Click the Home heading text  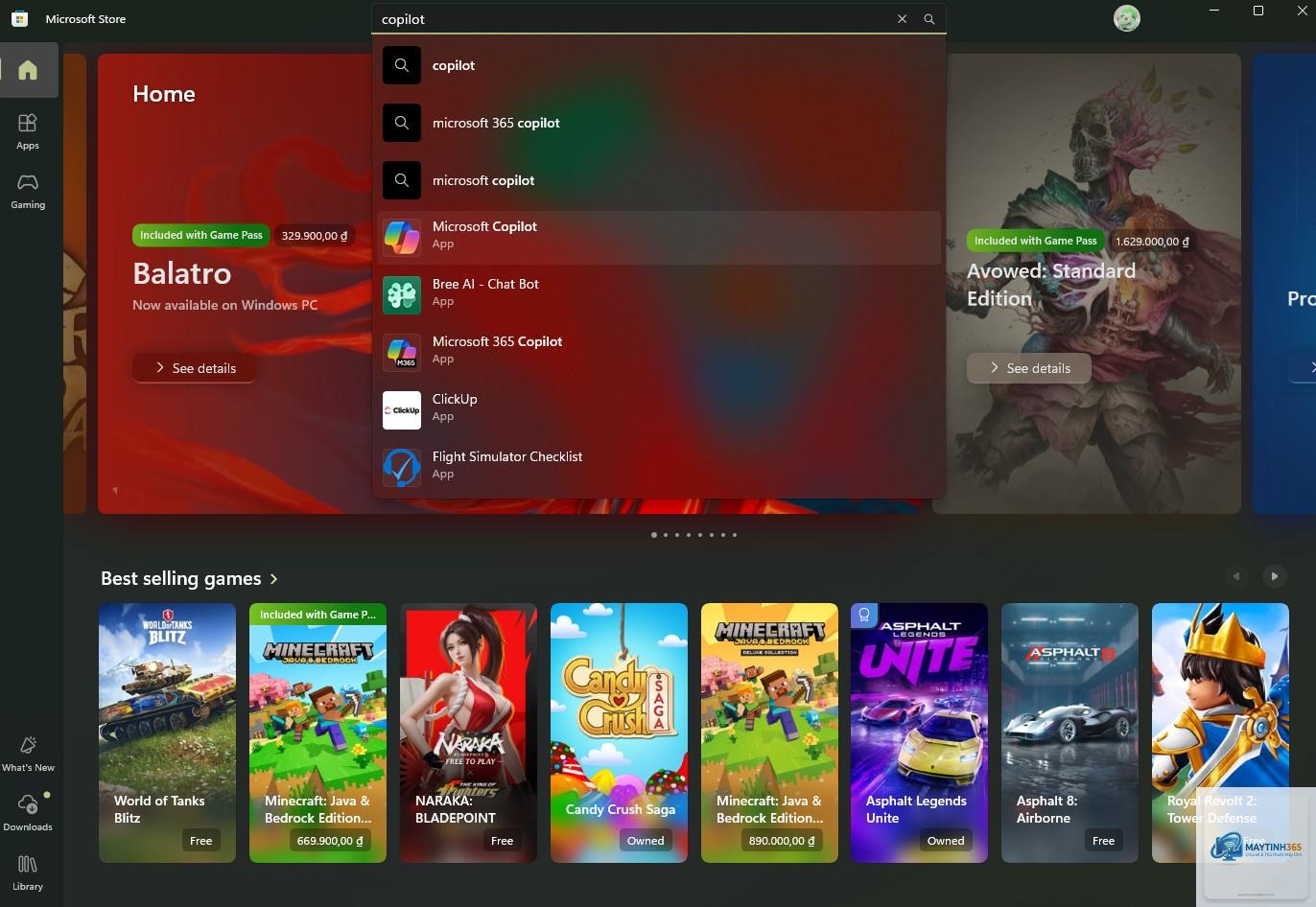[x=164, y=94]
